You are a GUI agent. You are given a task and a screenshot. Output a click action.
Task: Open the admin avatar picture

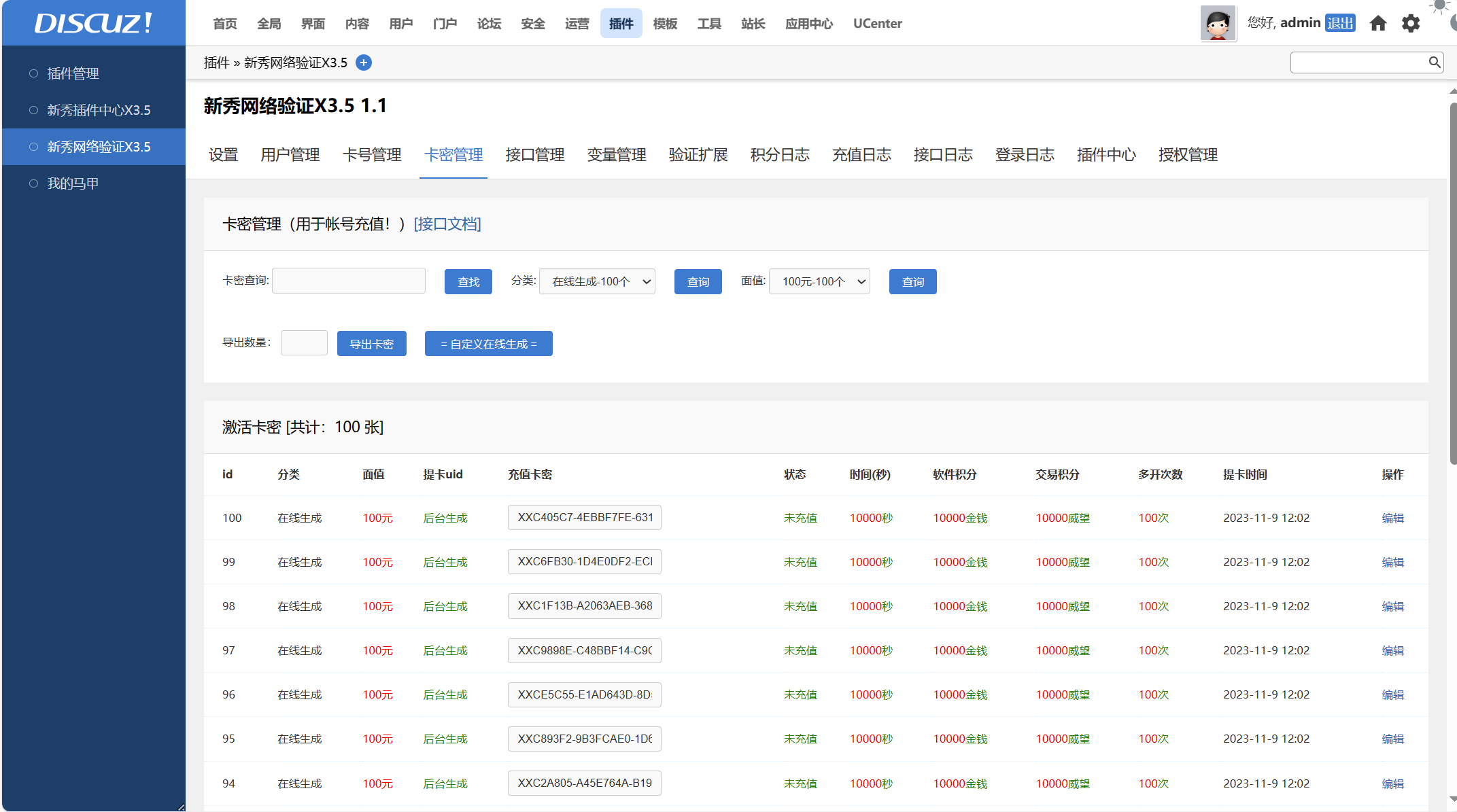click(x=1218, y=23)
